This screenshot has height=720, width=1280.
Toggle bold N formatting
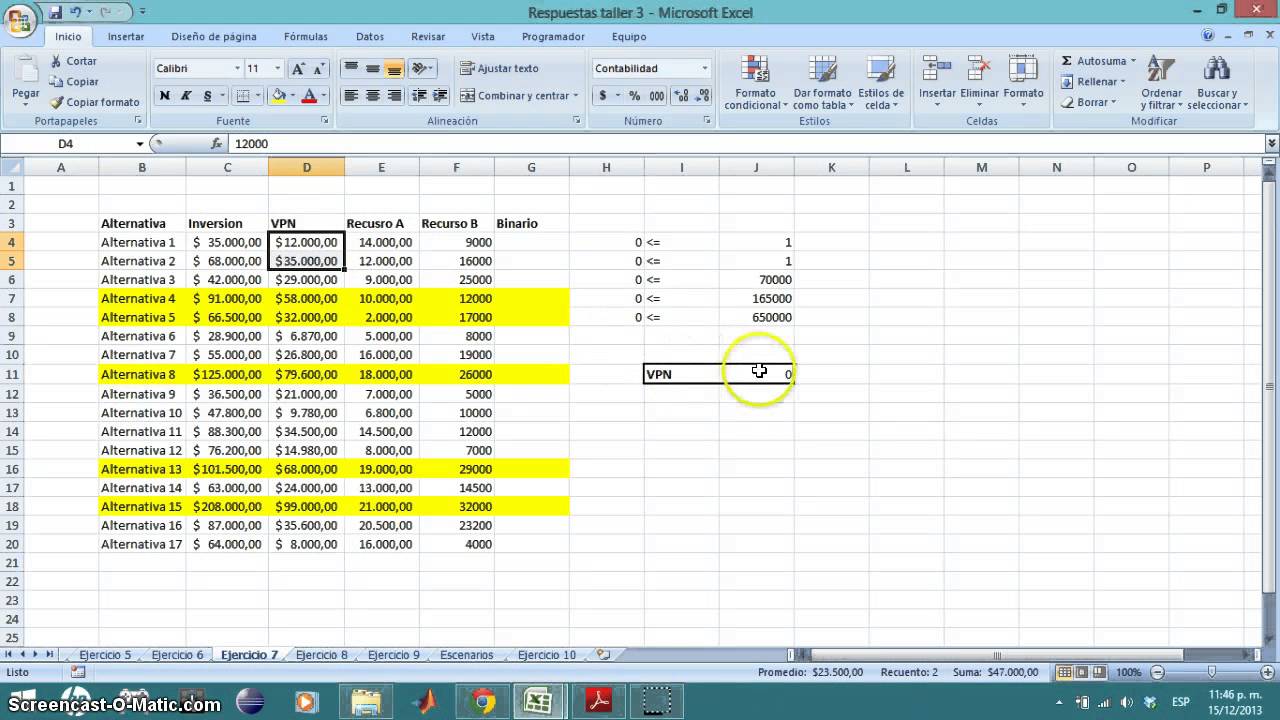tap(164, 96)
